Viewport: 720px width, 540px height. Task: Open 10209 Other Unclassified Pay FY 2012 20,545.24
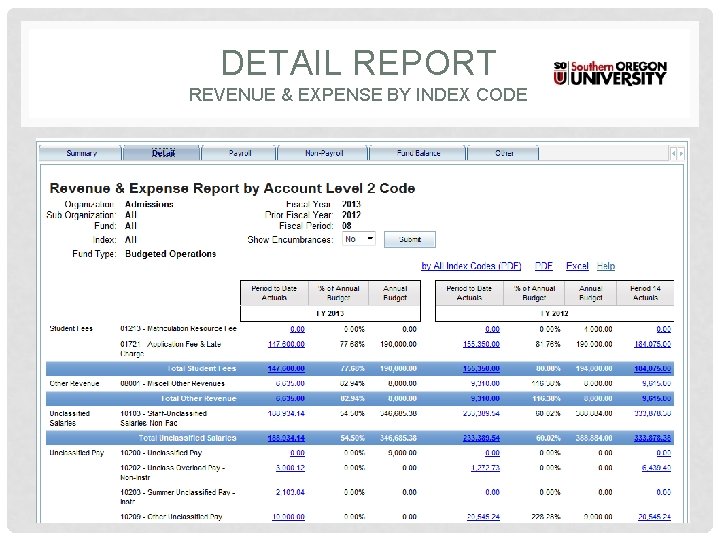(x=483, y=517)
